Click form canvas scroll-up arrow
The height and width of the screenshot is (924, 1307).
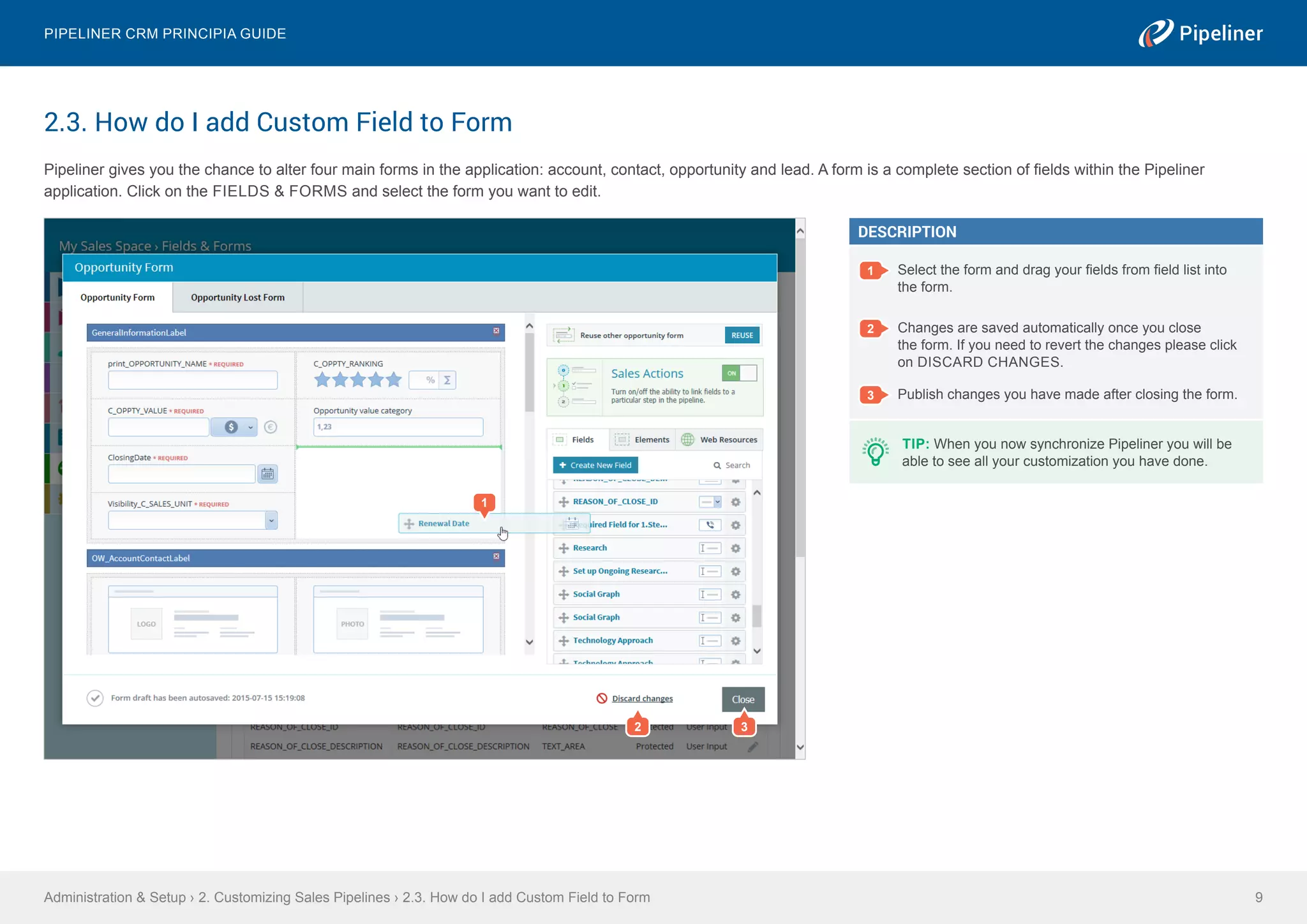point(529,326)
